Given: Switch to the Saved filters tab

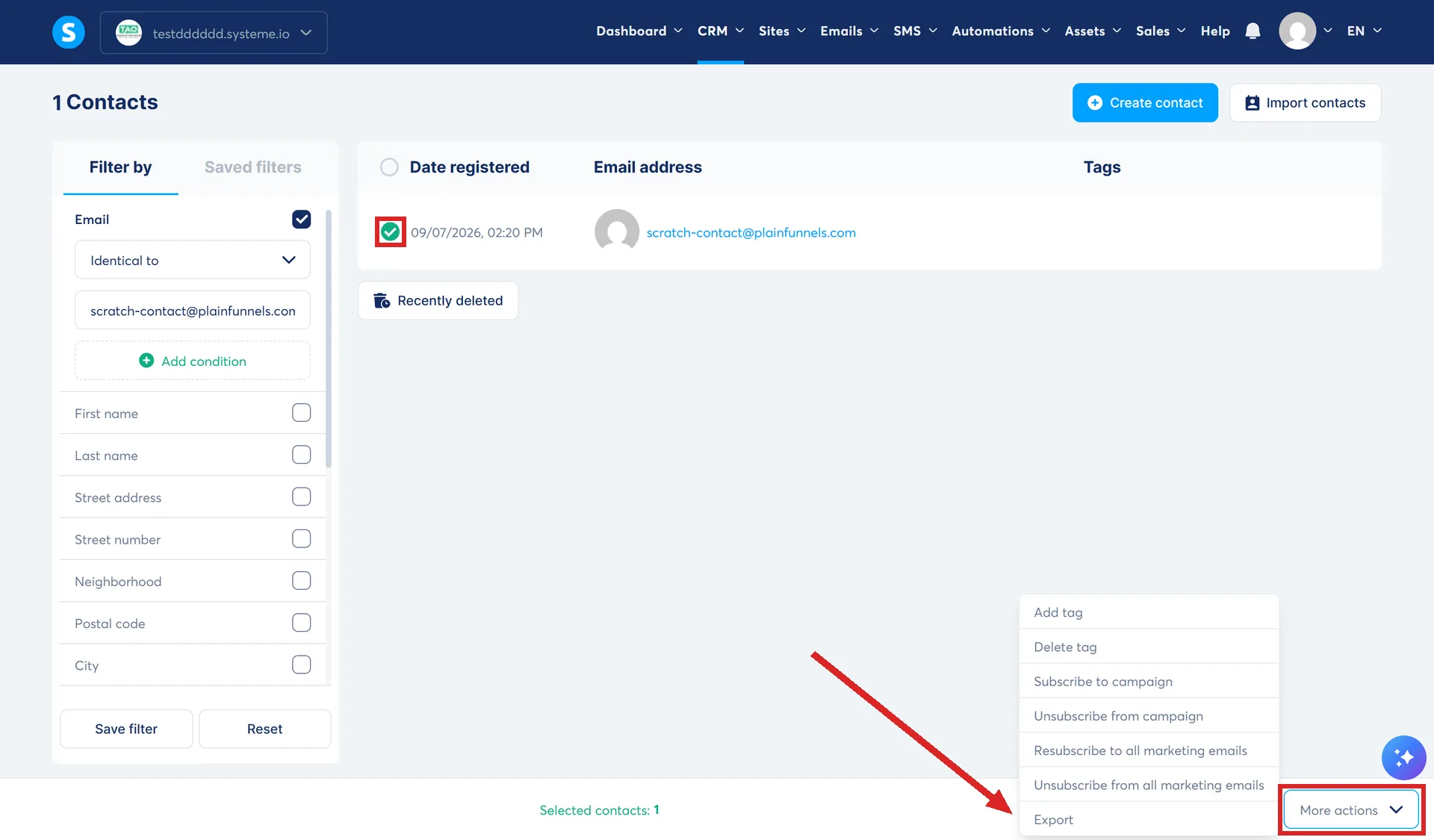Looking at the screenshot, I should 253,167.
